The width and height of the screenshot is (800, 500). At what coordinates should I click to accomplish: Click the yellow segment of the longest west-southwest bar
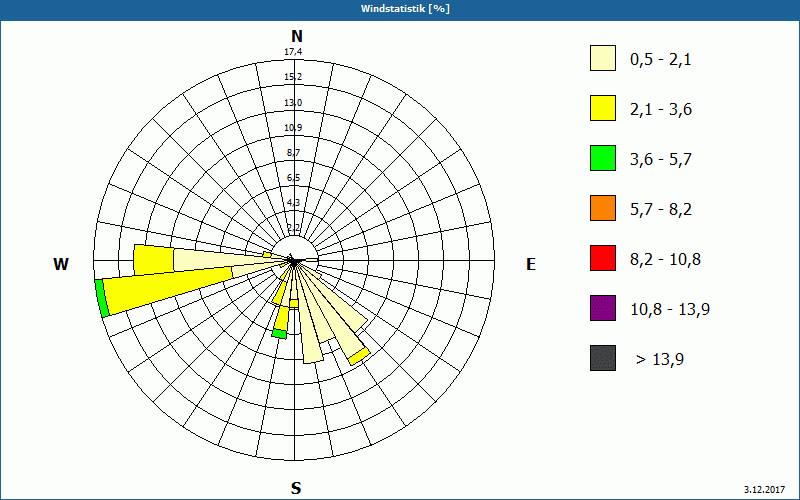point(168,290)
